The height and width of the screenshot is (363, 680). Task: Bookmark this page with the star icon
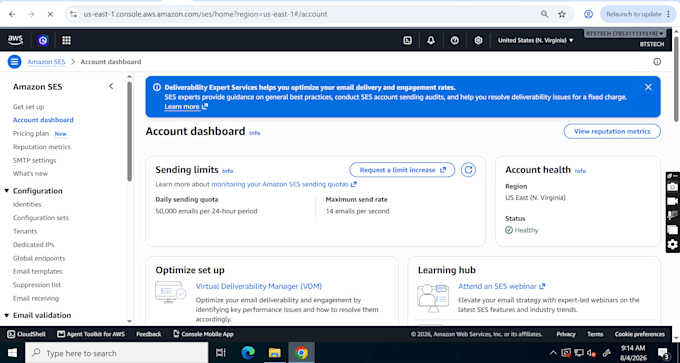pyautogui.click(x=562, y=14)
